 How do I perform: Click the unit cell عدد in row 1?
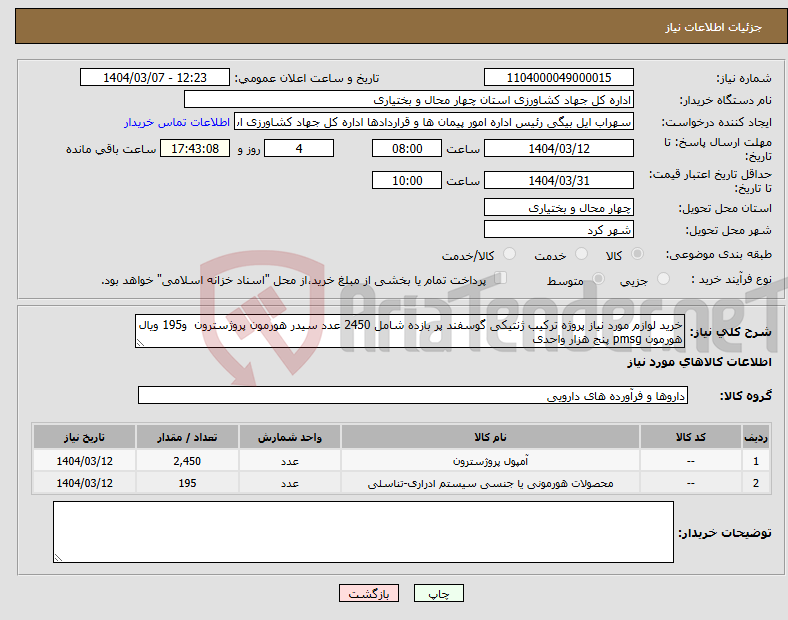(289, 461)
